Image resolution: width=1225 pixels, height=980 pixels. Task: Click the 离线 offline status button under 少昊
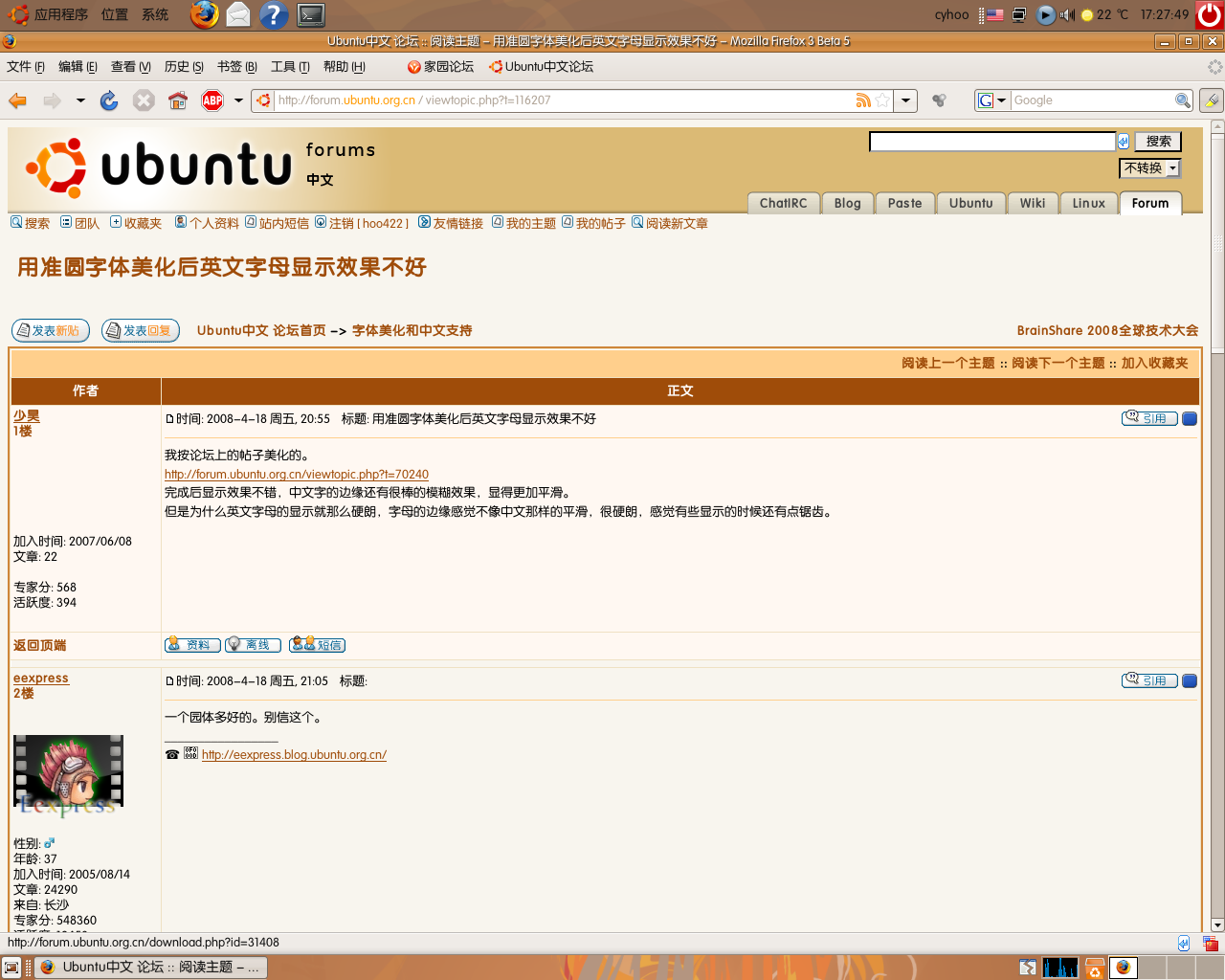tap(253, 645)
